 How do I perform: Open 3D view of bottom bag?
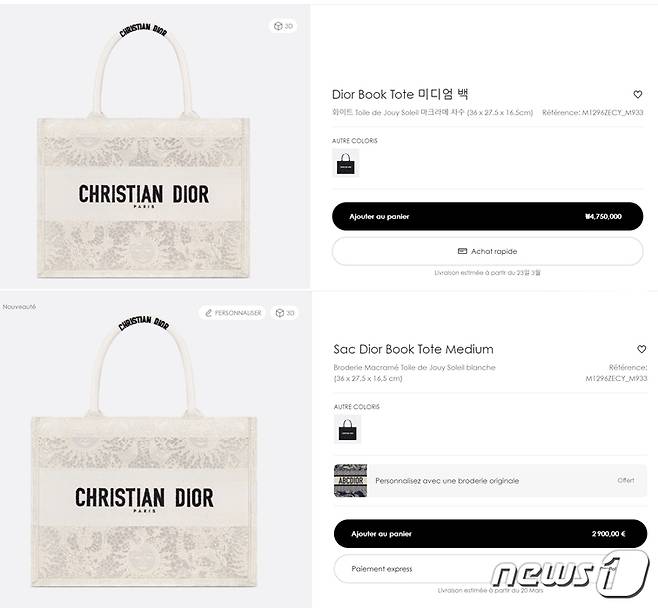pyautogui.click(x=285, y=313)
